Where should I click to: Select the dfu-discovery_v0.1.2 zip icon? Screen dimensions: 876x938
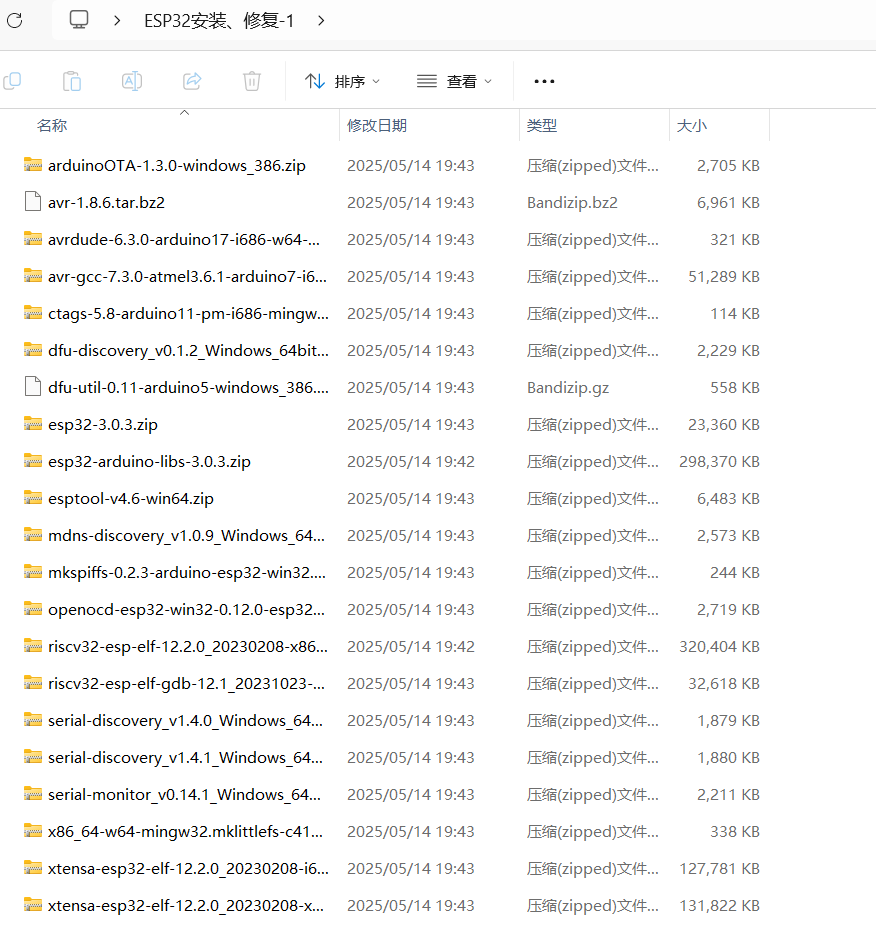click(33, 350)
